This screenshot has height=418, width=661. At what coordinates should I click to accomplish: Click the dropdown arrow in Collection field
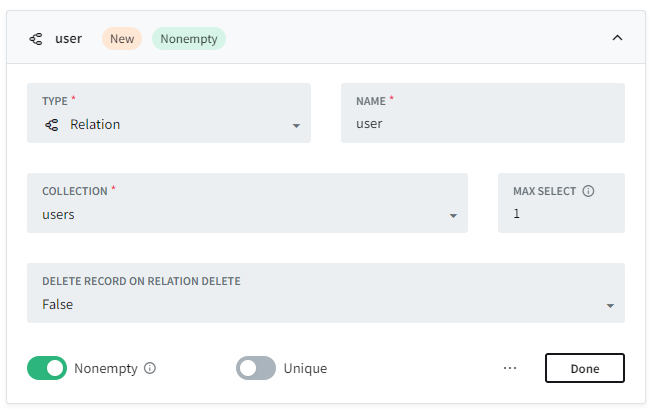click(x=453, y=216)
